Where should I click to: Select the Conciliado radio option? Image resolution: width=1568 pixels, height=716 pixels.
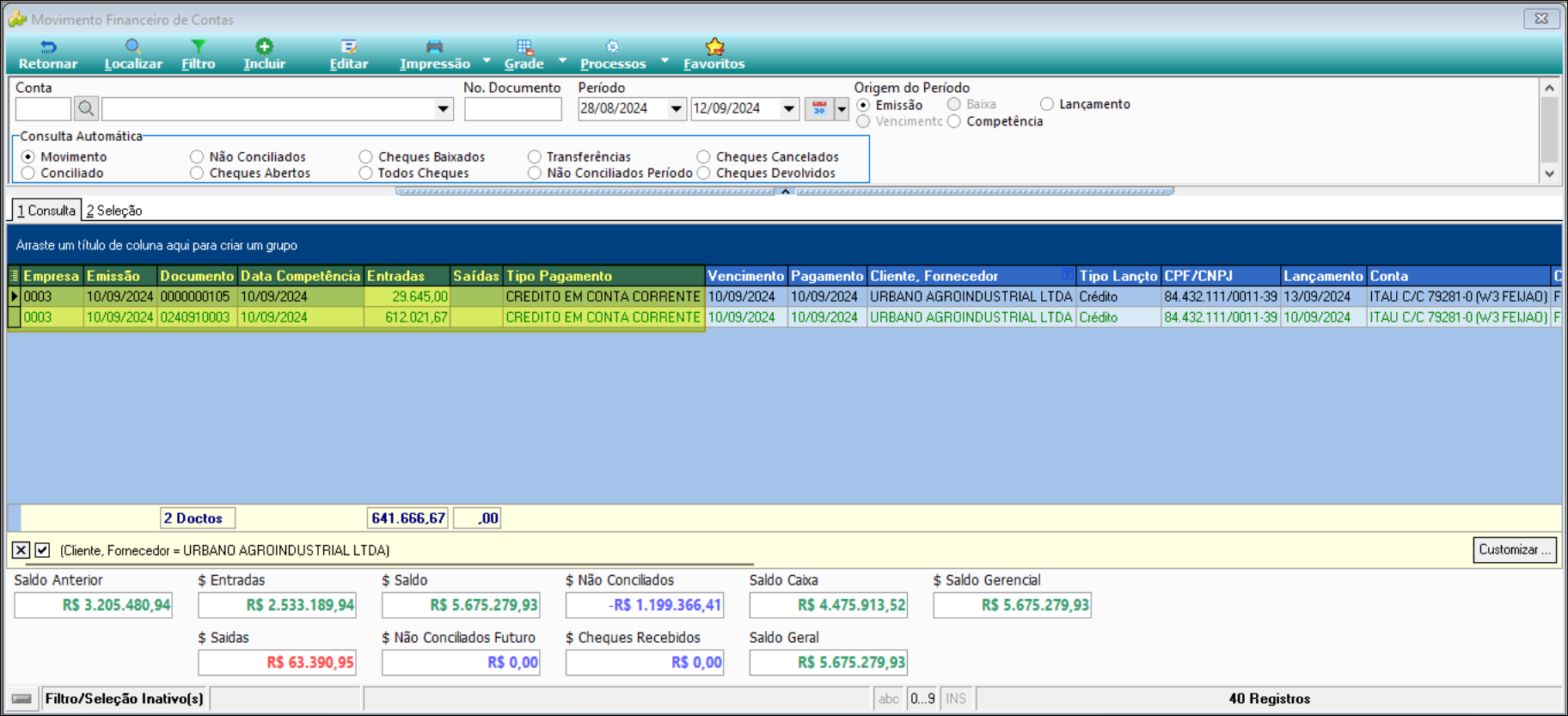click(x=28, y=173)
